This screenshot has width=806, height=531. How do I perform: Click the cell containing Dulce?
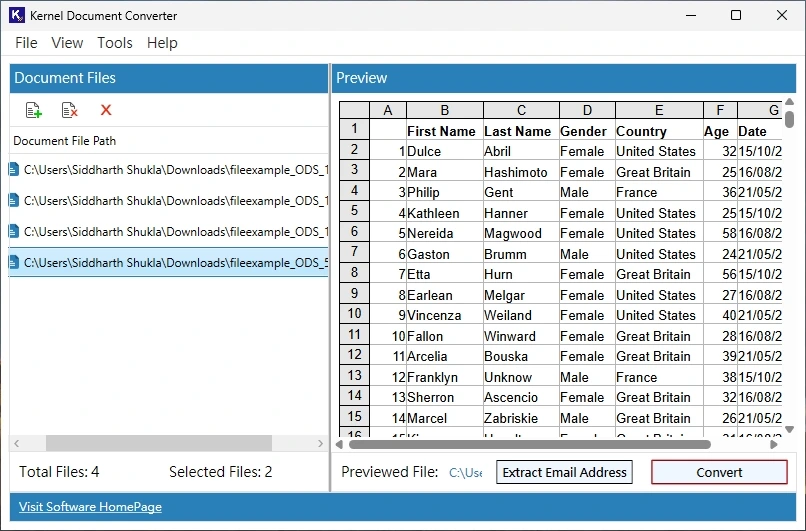click(x=445, y=151)
